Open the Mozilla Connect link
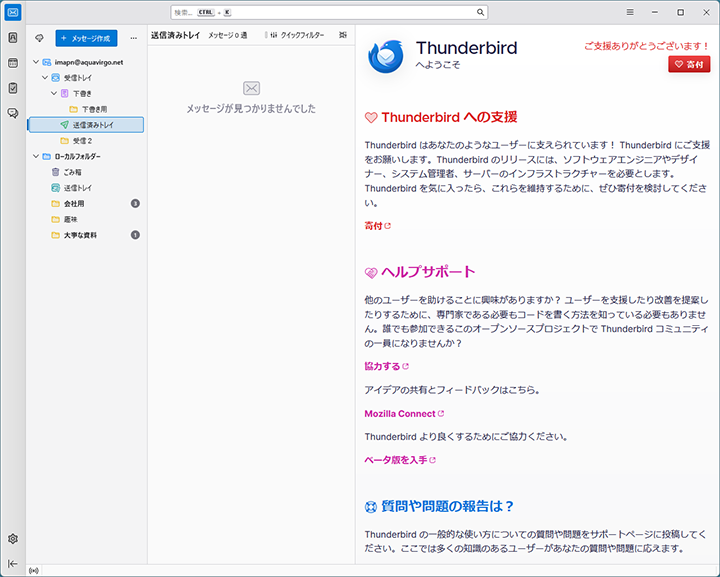The width and height of the screenshot is (720, 577). point(404,414)
